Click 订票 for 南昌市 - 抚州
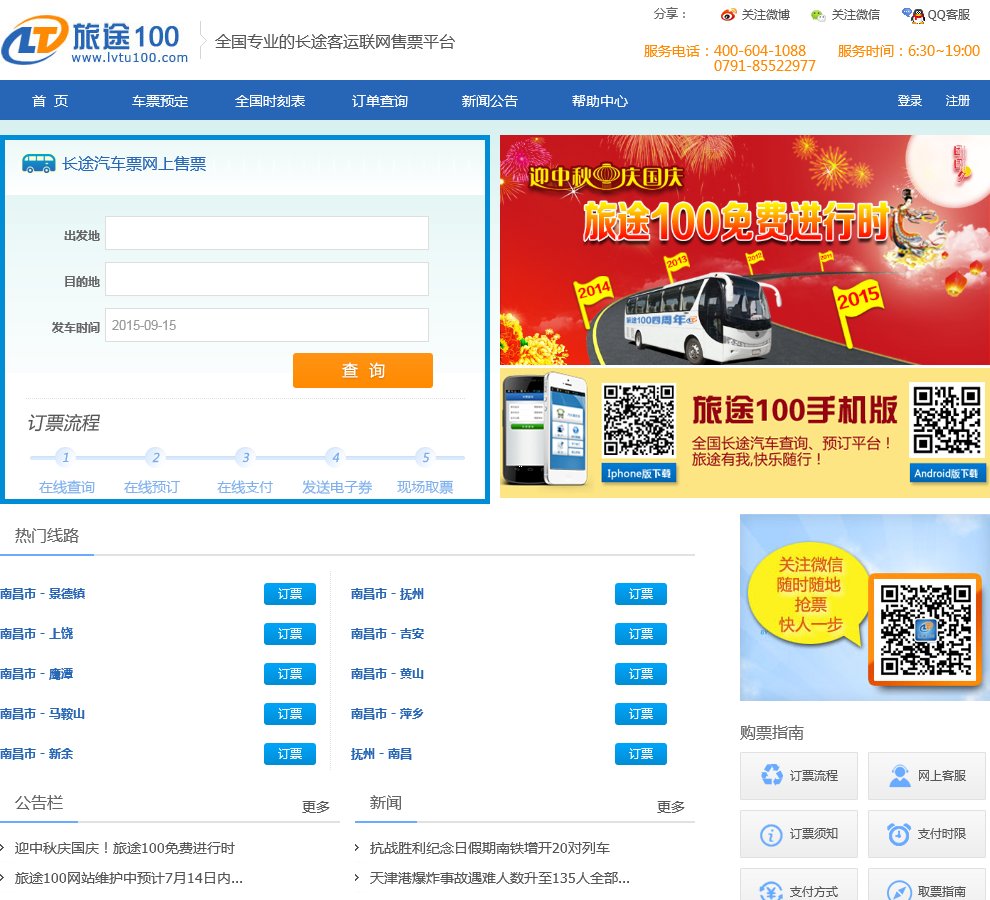This screenshot has height=900, width=990. click(641, 594)
